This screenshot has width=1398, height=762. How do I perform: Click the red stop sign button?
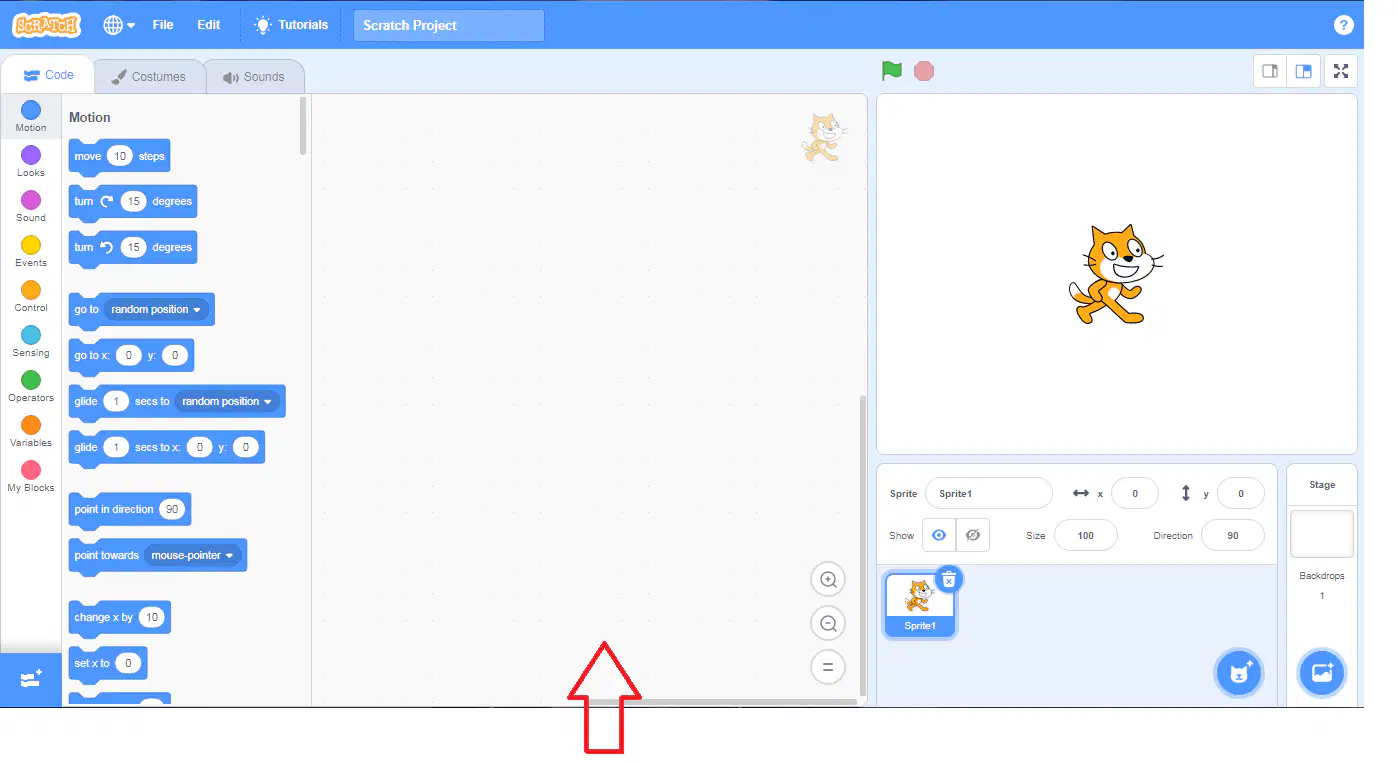[924, 71]
